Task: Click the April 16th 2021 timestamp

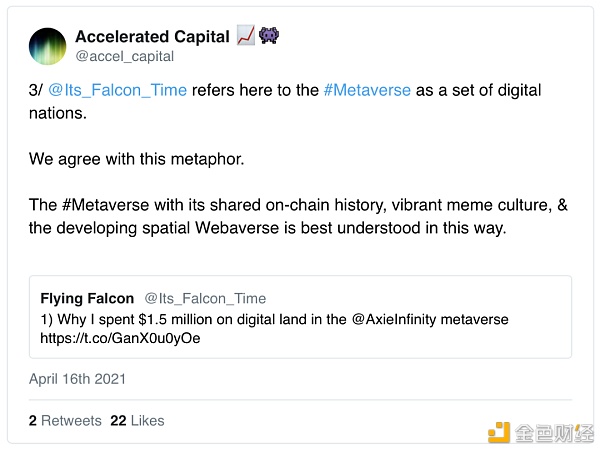Action: (x=78, y=379)
